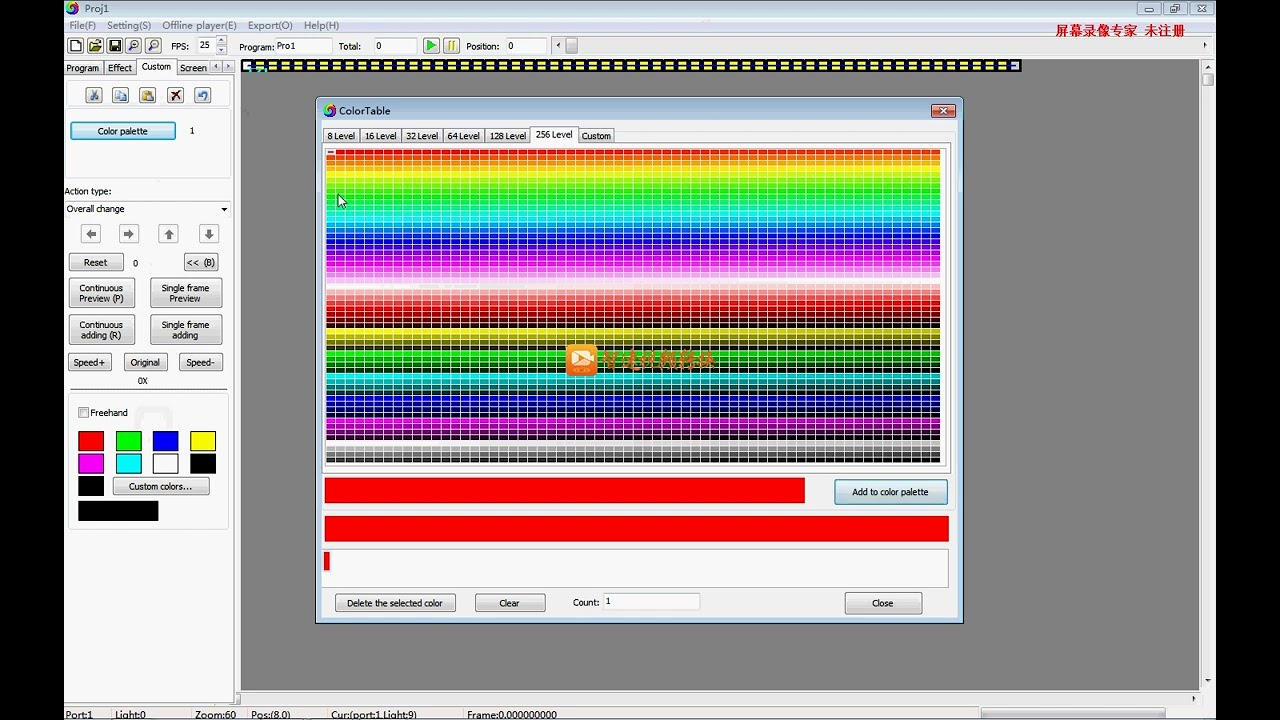
Task: Click the Program name input field
Action: [x=304, y=46]
